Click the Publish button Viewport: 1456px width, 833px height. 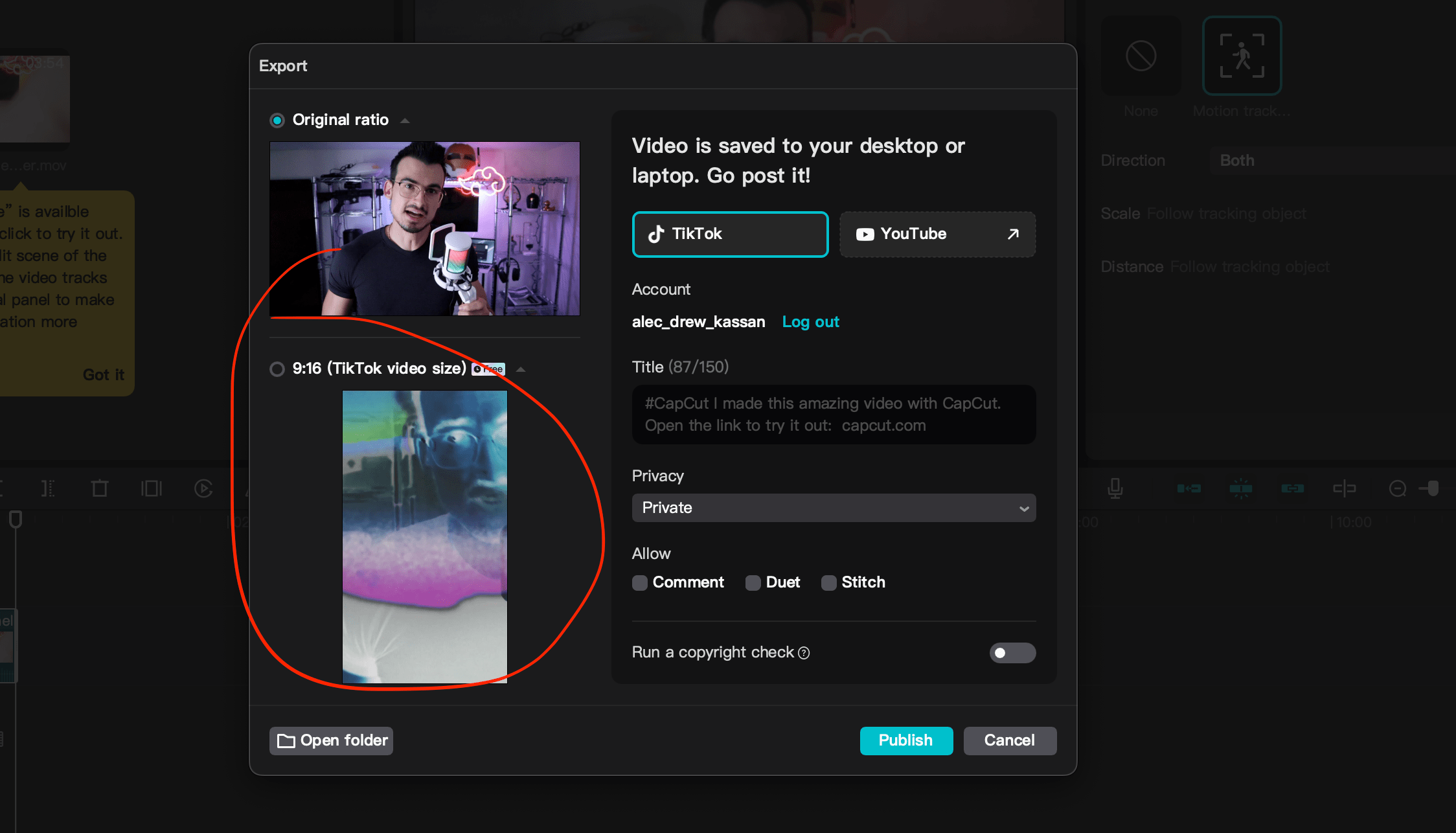tap(905, 740)
